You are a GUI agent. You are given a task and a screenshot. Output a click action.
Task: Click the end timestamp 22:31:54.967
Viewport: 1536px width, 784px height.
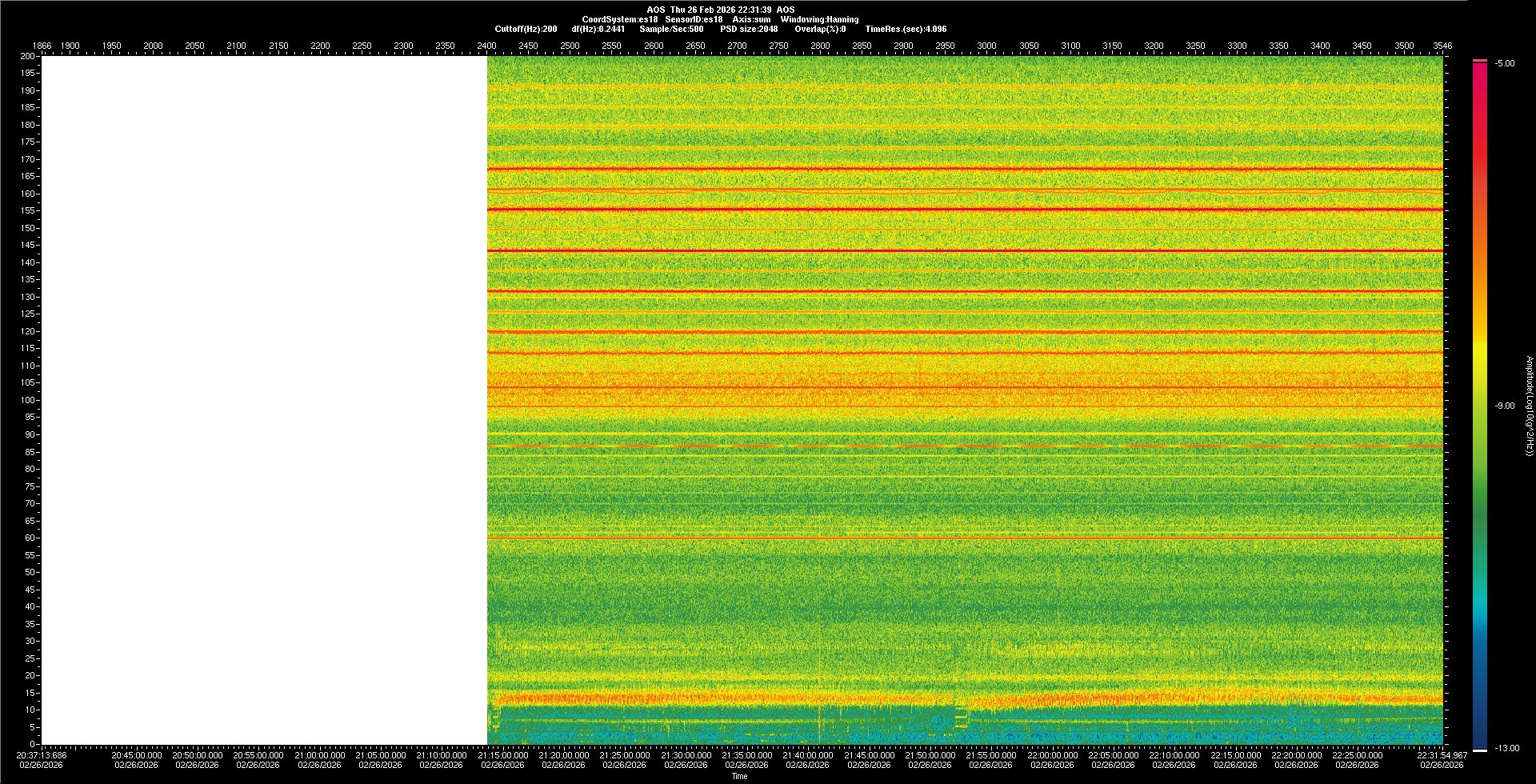coord(1442,754)
